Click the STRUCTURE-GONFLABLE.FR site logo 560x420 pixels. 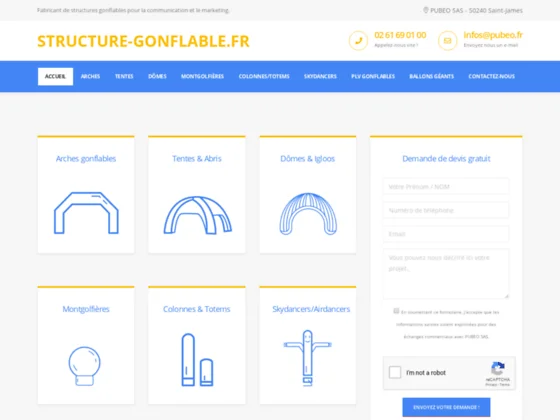click(143, 41)
